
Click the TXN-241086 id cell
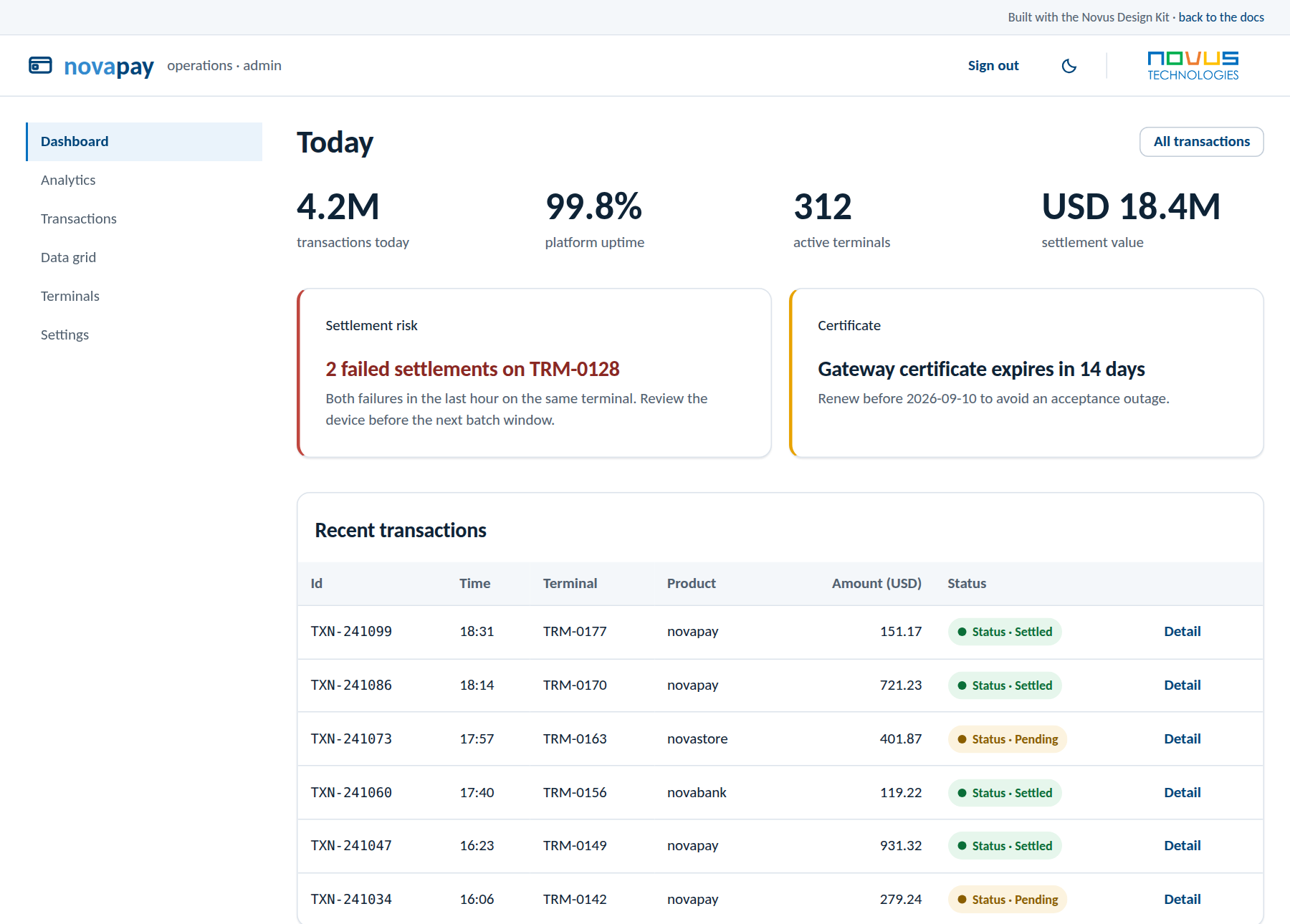pos(351,685)
